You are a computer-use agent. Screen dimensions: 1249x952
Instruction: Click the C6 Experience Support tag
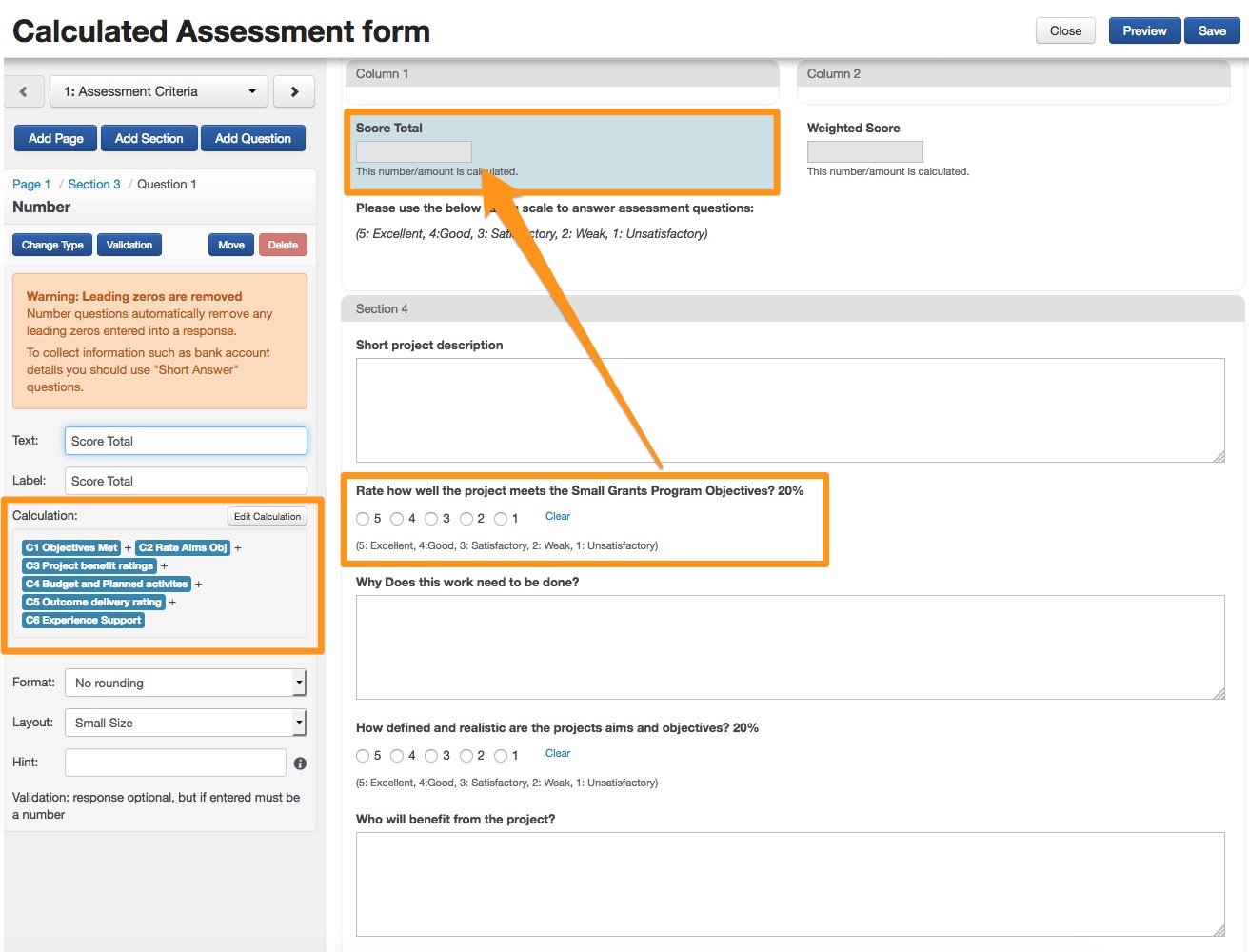(83, 620)
